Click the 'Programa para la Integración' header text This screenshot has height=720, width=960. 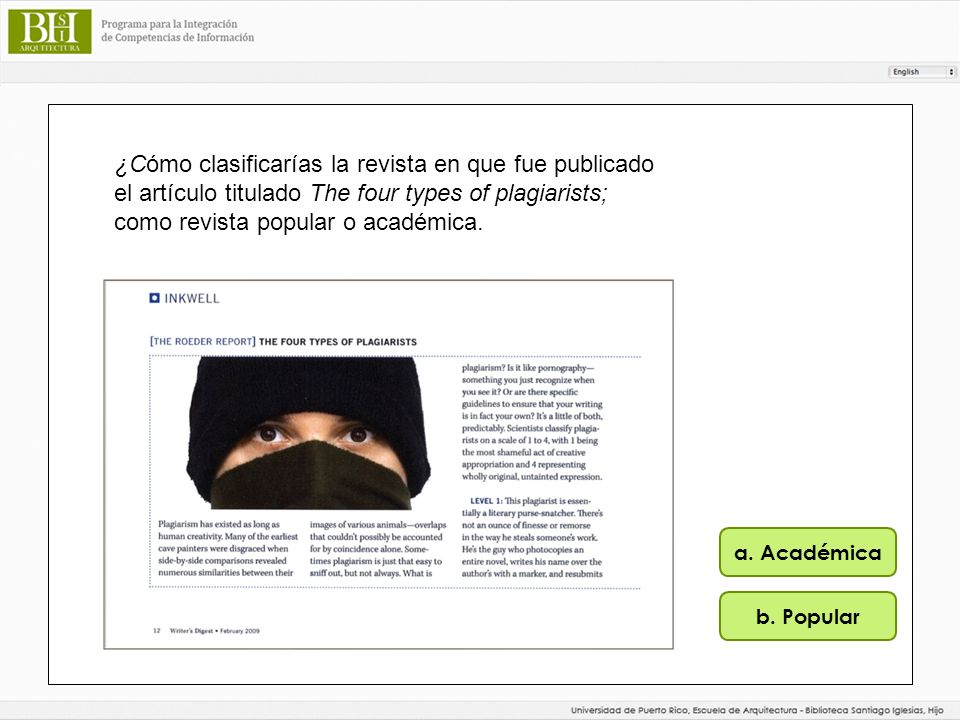click(169, 24)
